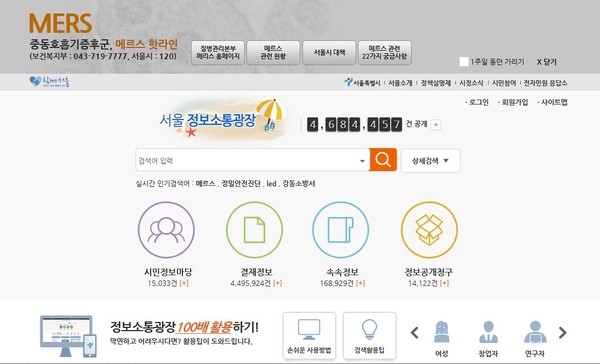600x364 pixels.
Task: Open the 서울소개 menu item
Action: pyautogui.click(x=400, y=83)
